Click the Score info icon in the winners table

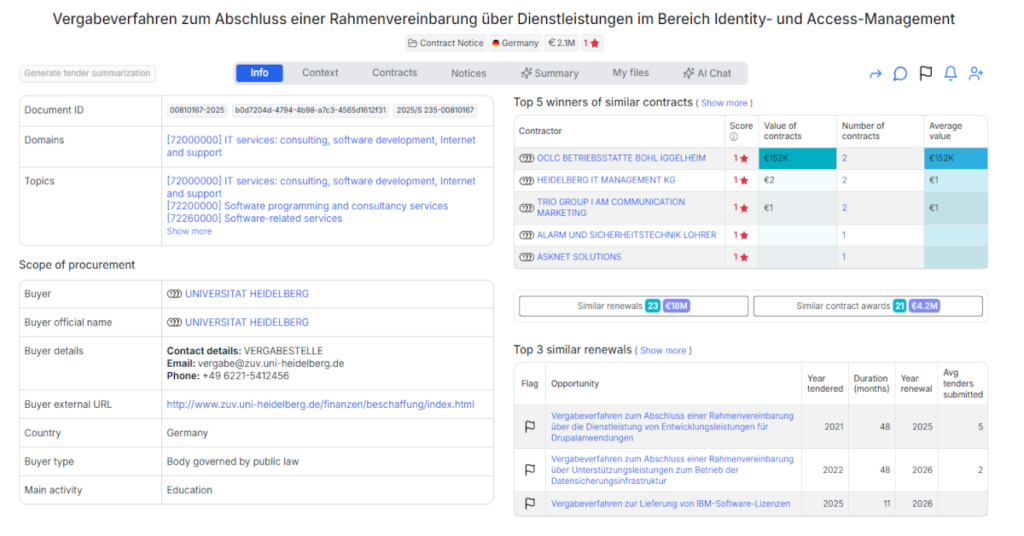pos(733,137)
